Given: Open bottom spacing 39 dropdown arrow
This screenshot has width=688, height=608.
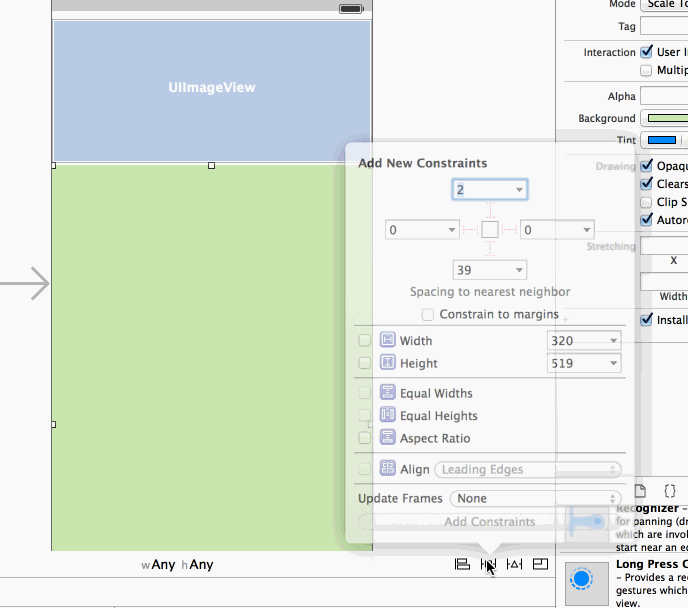Looking at the screenshot, I should pyautogui.click(x=519, y=270).
